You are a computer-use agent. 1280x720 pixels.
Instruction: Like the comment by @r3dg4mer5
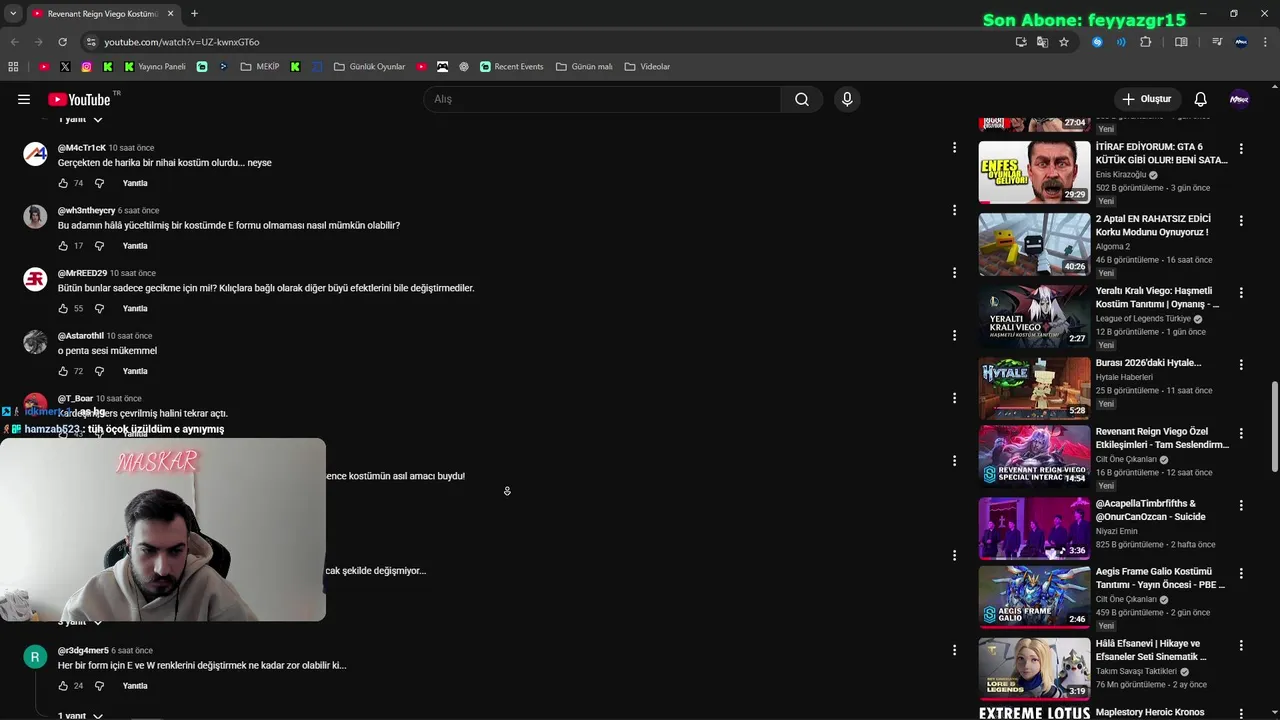pyautogui.click(x=63, y=686)
